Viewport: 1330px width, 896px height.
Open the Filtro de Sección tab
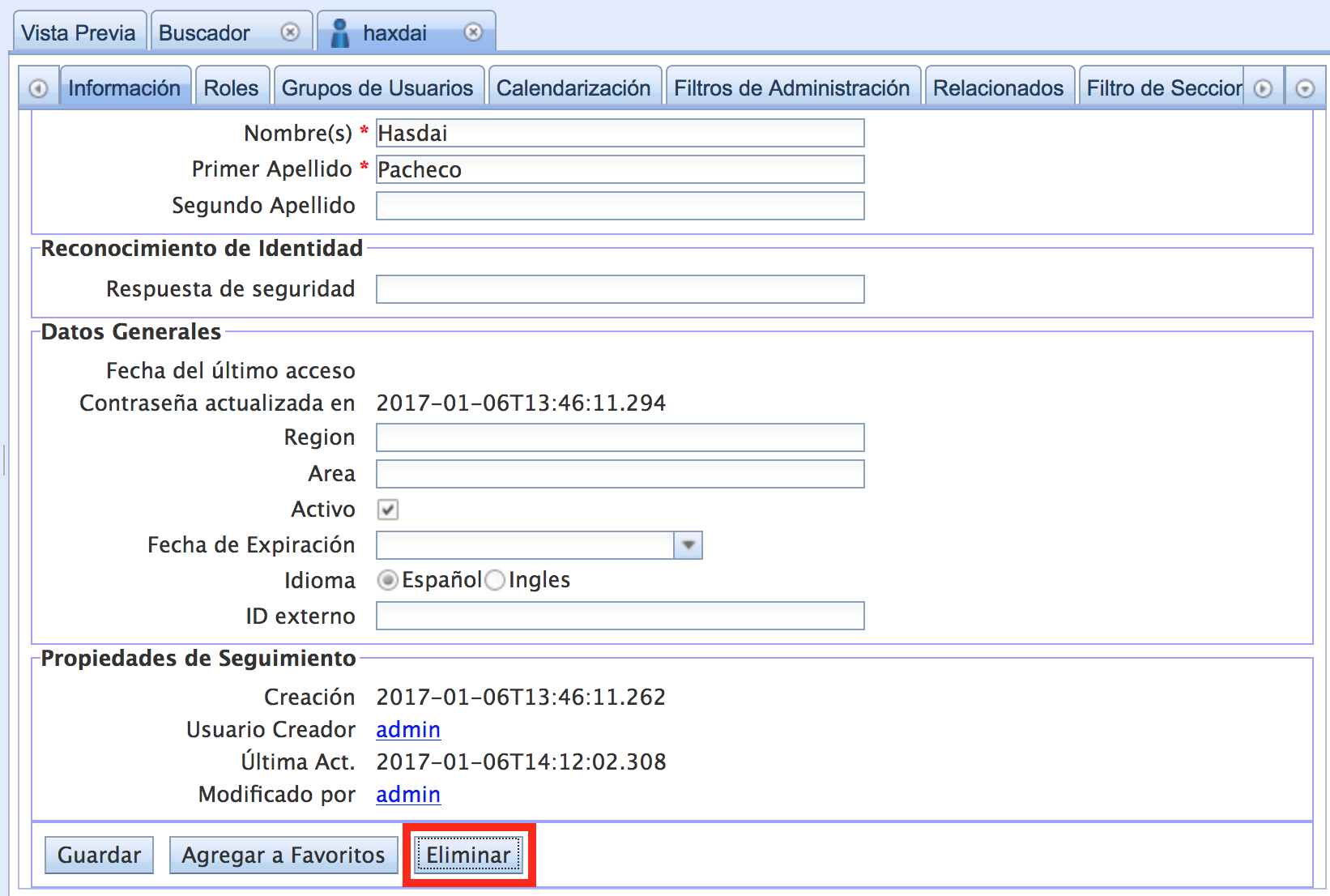(1162, 87)
